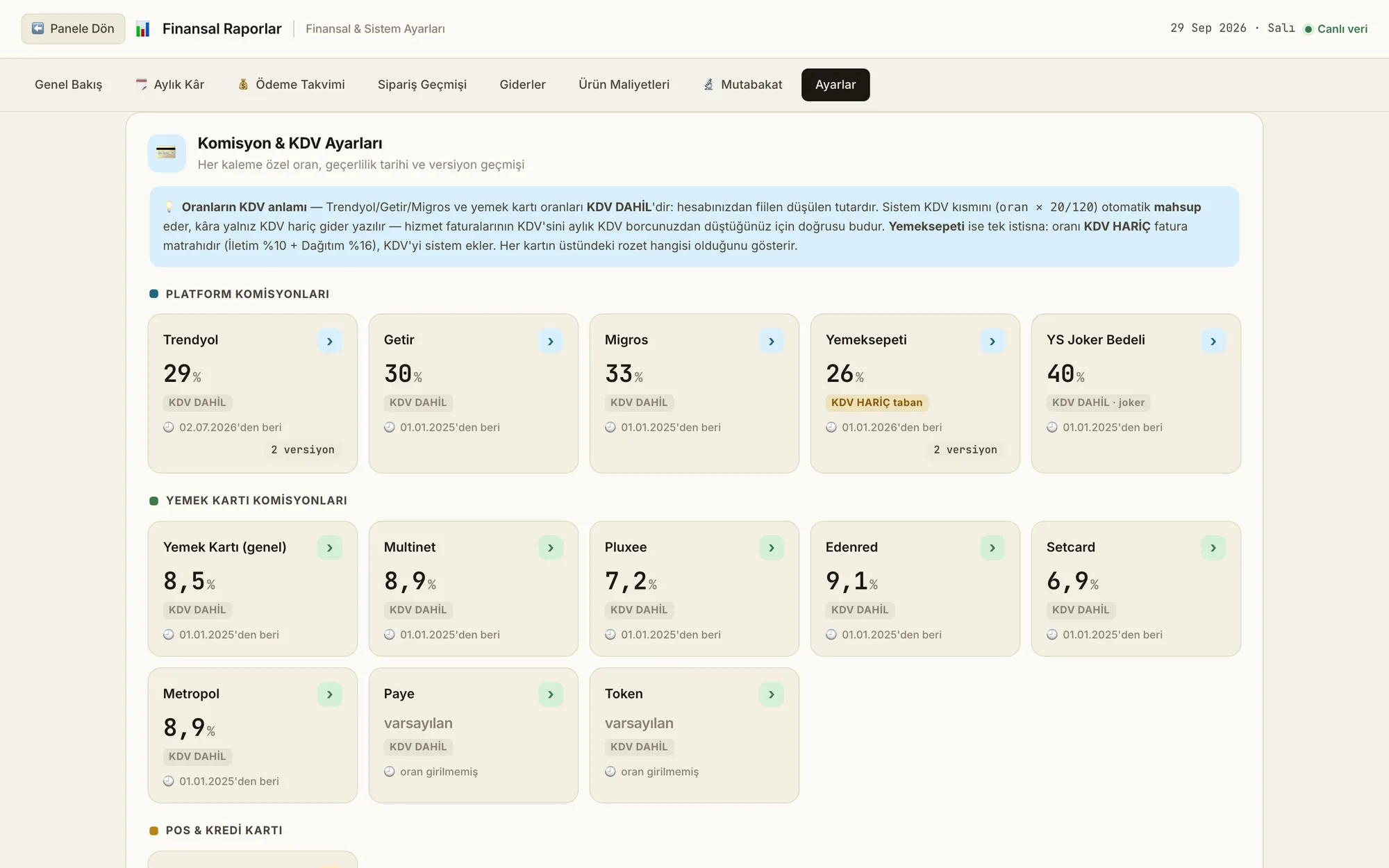Click the clock icon on the Yemek Kartı (genel) card
The image size is (1389, 868).
coord(169,635)
